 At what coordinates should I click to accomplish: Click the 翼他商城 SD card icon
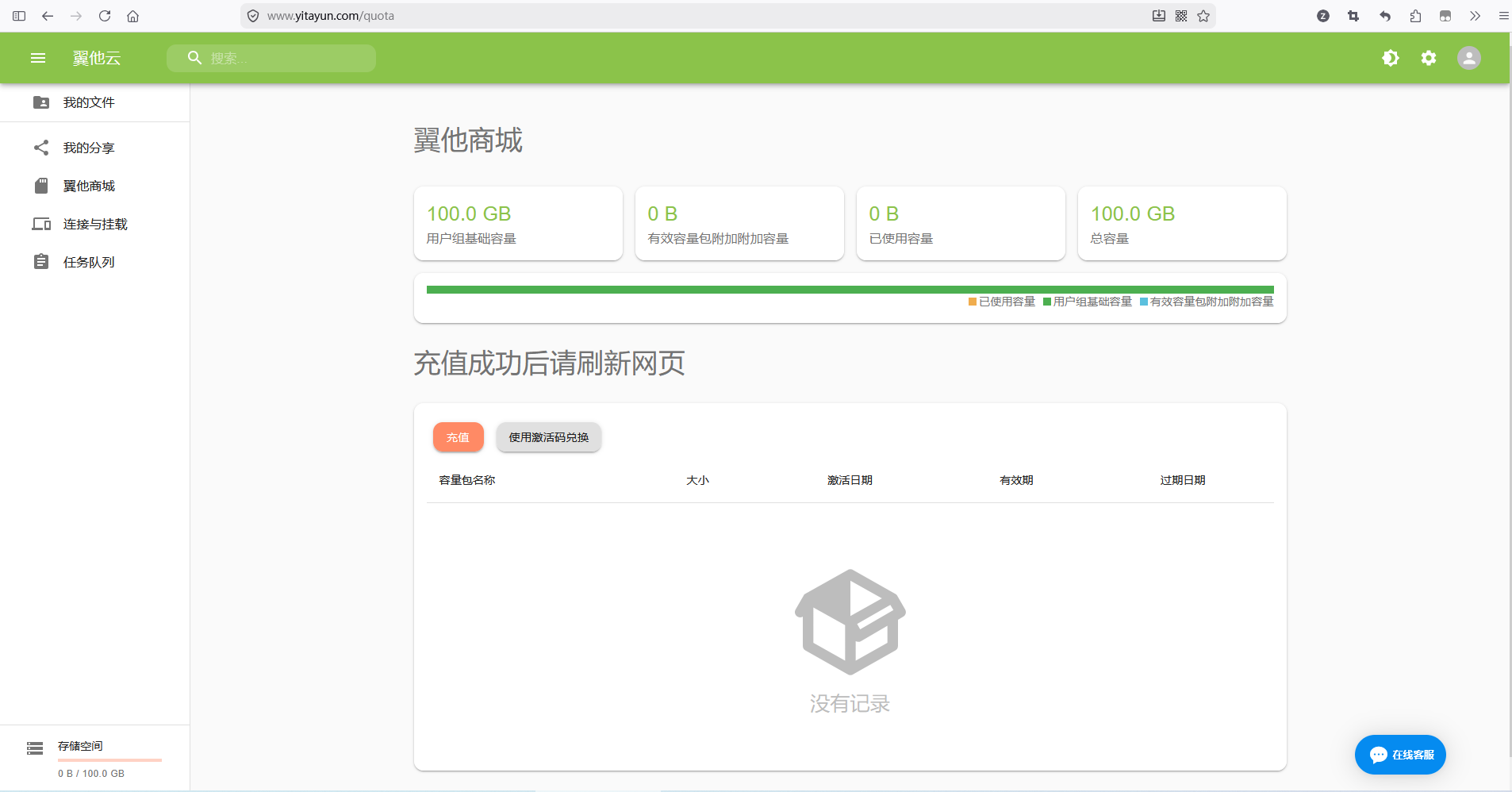[41, 186]
